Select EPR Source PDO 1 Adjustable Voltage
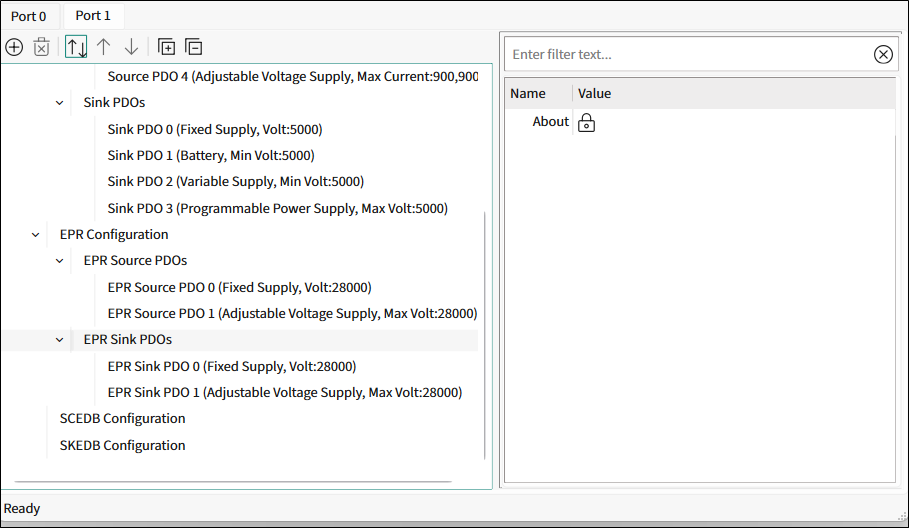The height and width of the screenshot is (528, 909). pyautogui.click(x=292, y=314)
